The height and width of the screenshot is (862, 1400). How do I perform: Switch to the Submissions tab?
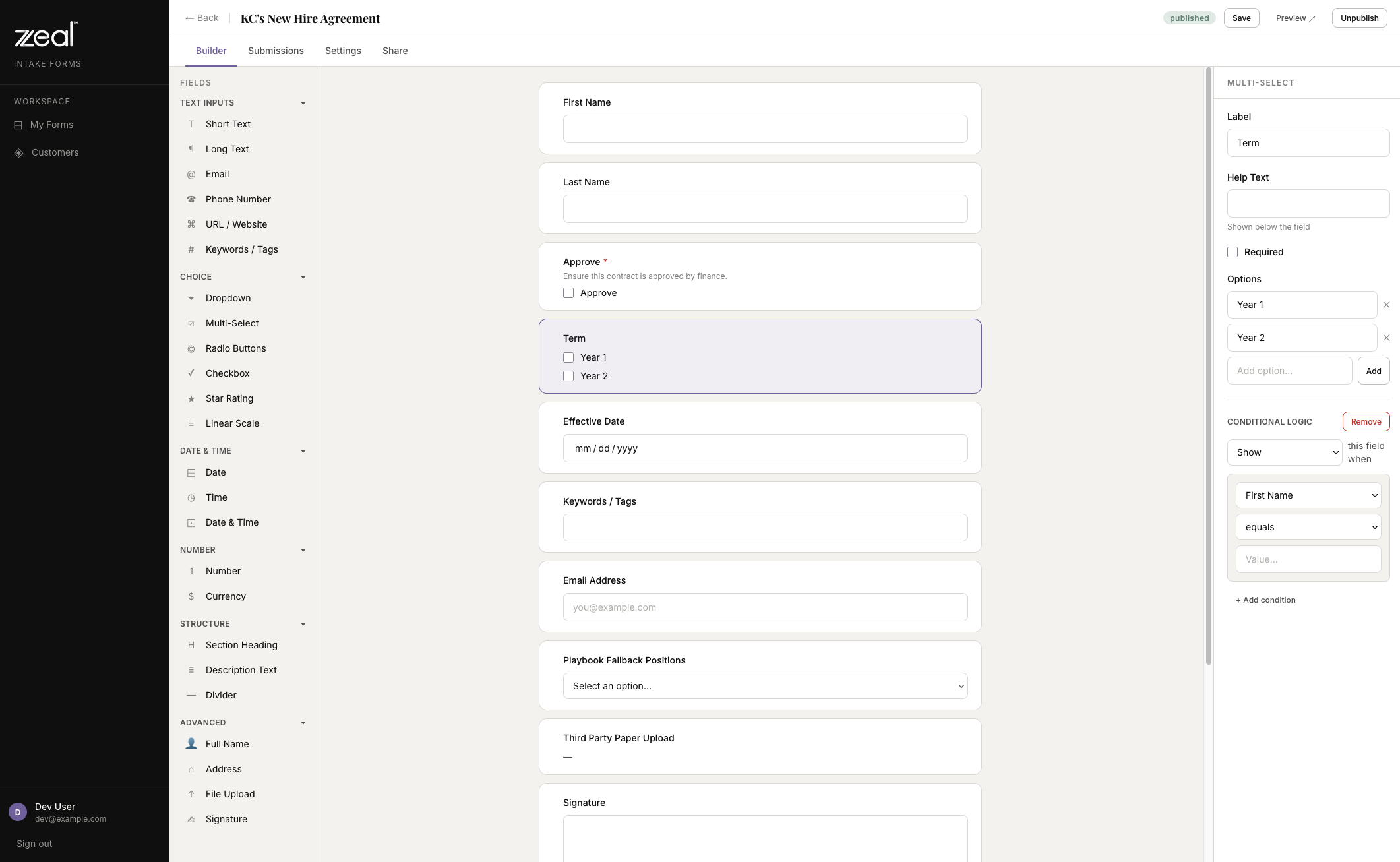276,51
